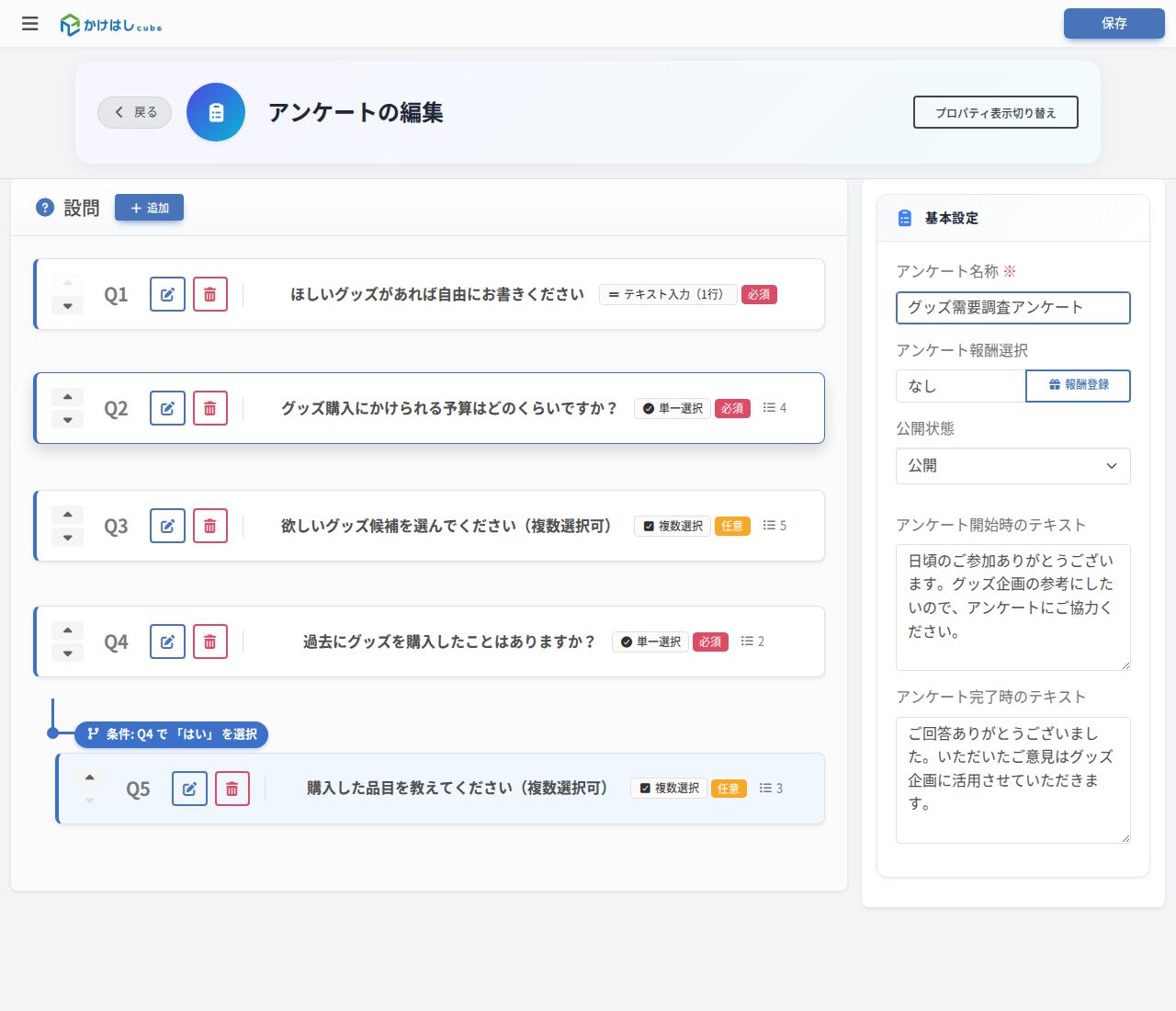
Task: Select Q4 question text 過去にグッズを購入
Action: [x=450, y=642]
